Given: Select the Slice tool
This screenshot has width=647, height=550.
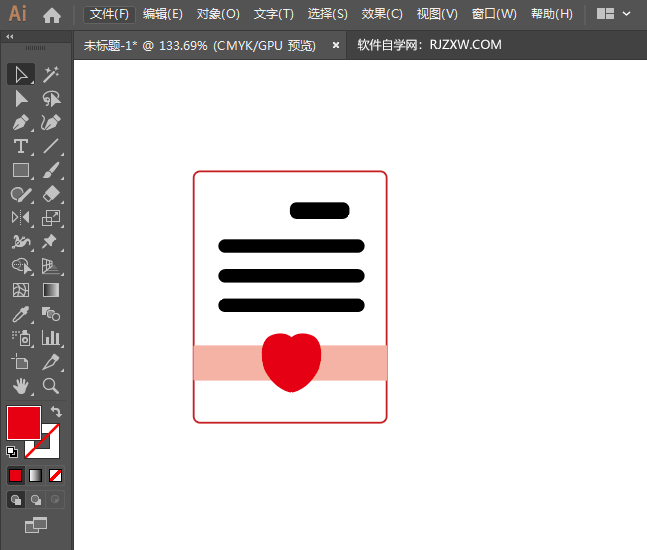Looking at the screenshot, I should (x=51, y=362).
